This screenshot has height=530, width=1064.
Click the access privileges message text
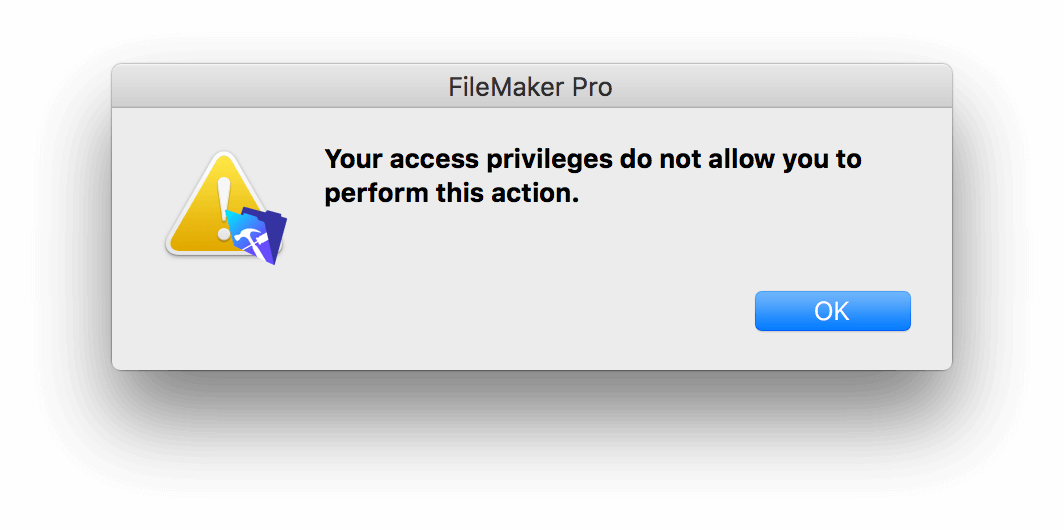[x=593, y=177]
